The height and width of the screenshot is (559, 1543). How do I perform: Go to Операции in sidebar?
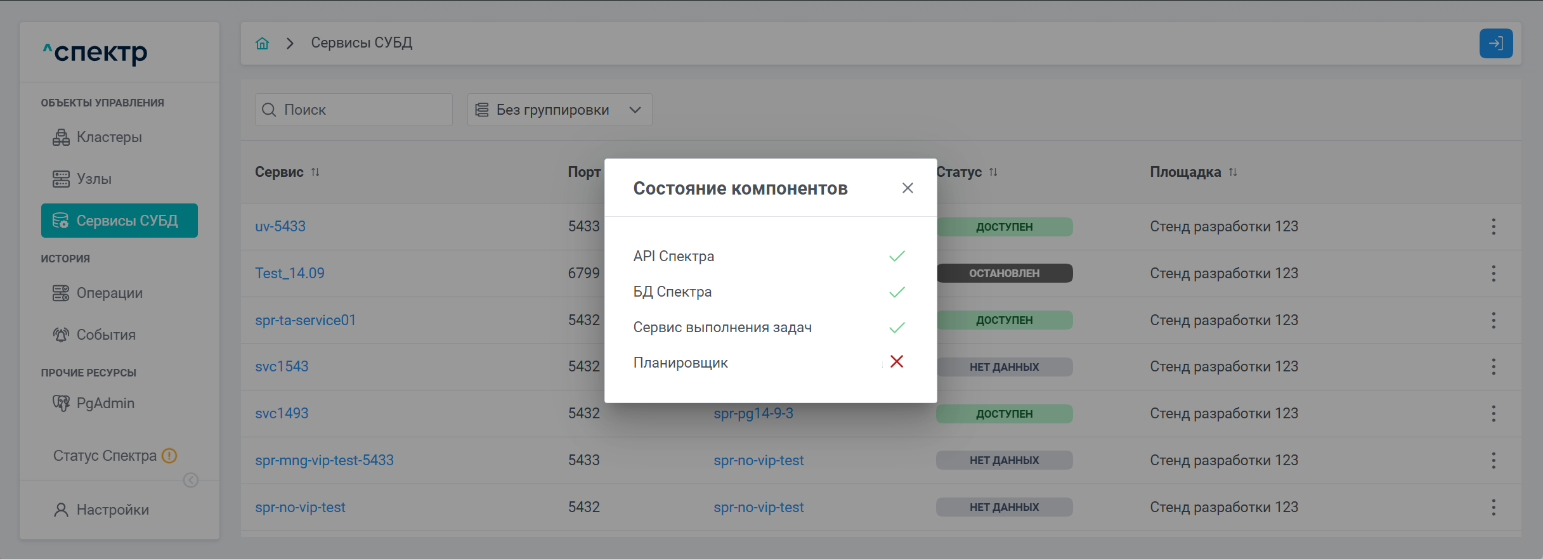108,293
